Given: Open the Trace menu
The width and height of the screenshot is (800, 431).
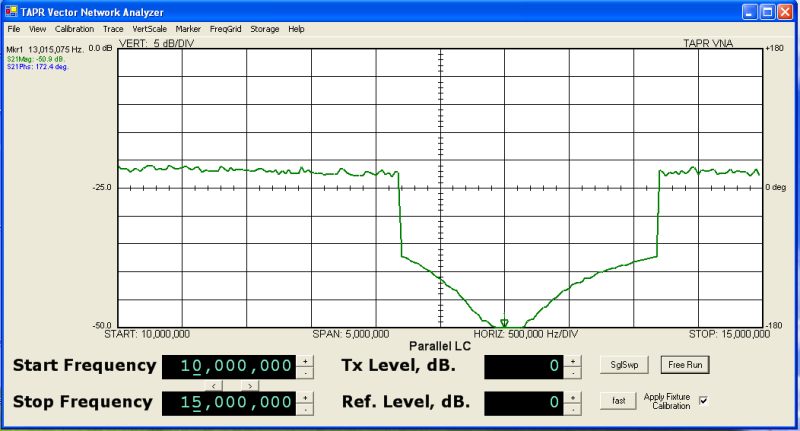Looking at the screenshot, I should (113, 29).
